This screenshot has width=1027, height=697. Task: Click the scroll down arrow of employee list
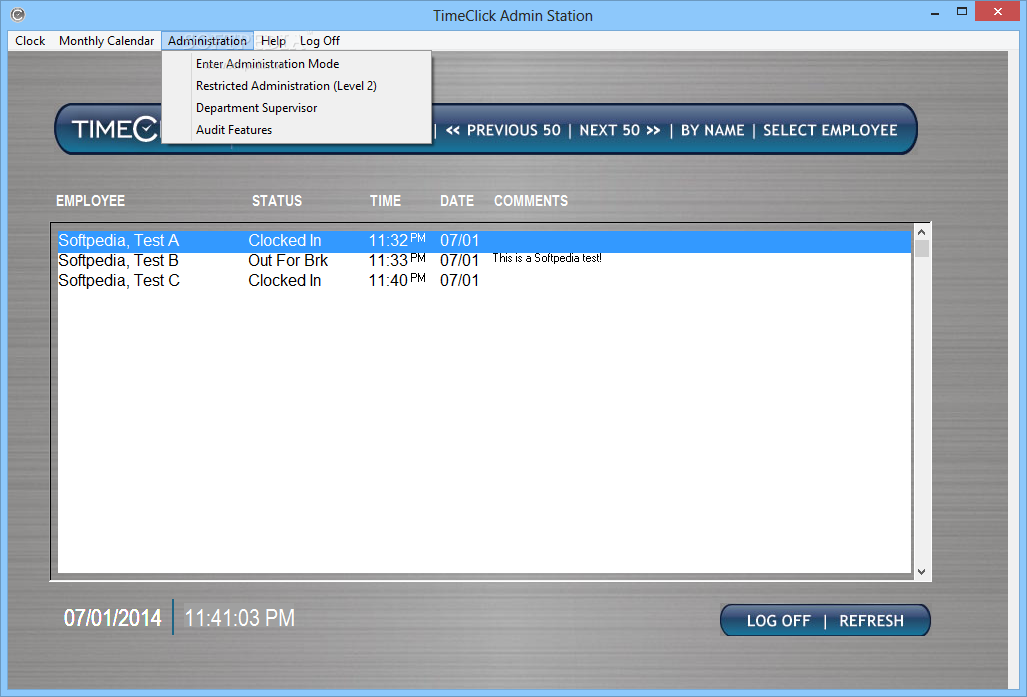pos(922,572)
